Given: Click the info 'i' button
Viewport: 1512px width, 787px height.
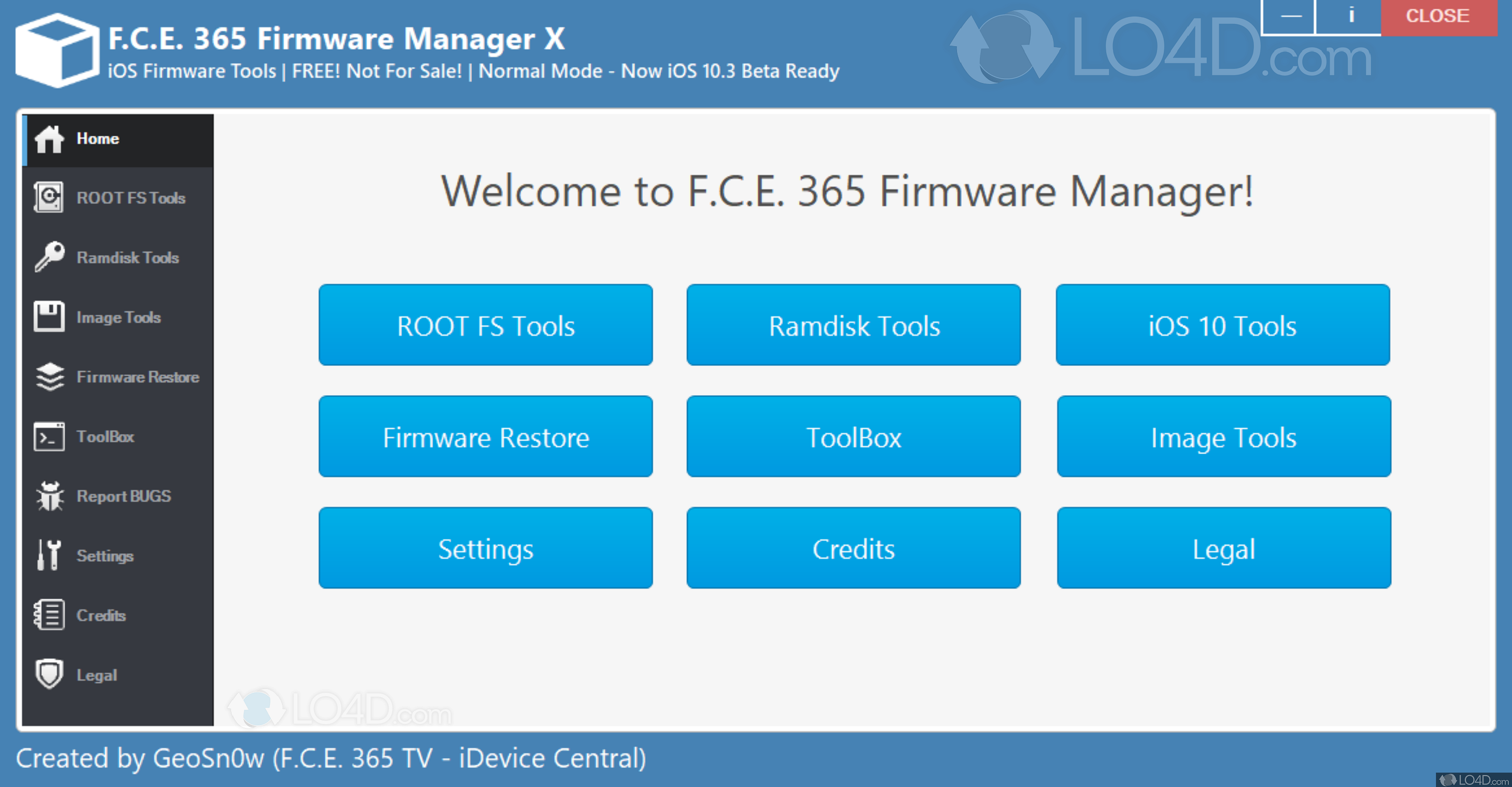Looking at the screenshot, I should pos(1348,17).
